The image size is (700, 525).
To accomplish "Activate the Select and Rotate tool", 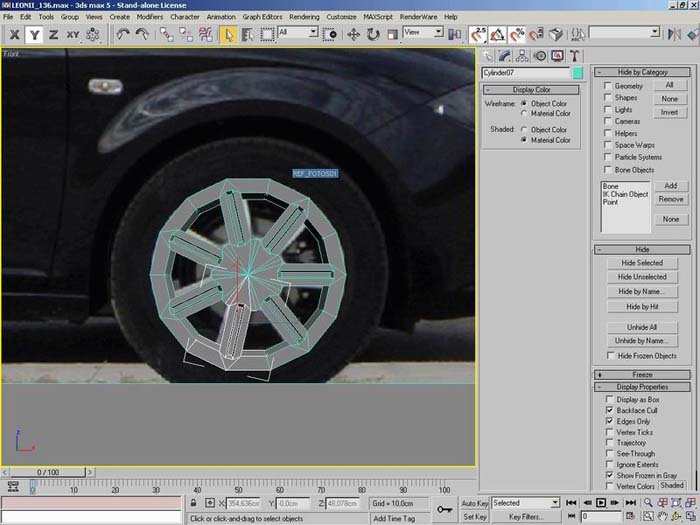I will [373, 34].
